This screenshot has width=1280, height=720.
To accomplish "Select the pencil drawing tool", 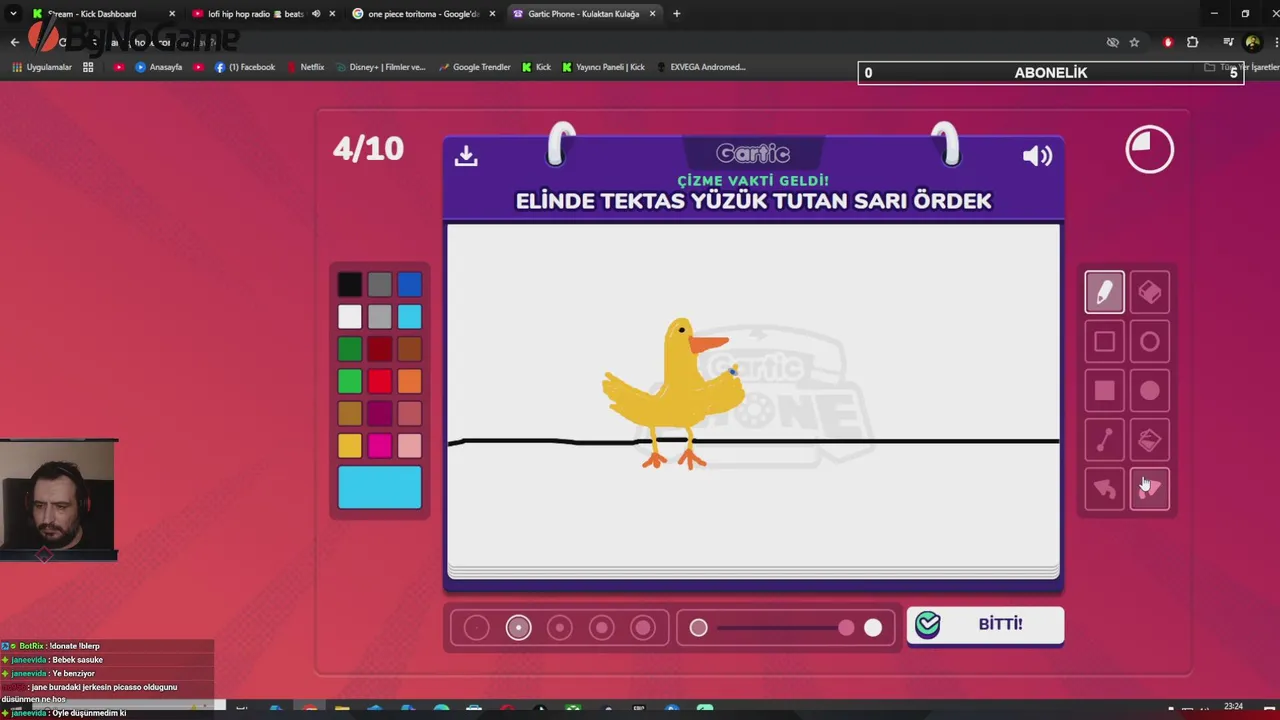I will click(1104, 292).
